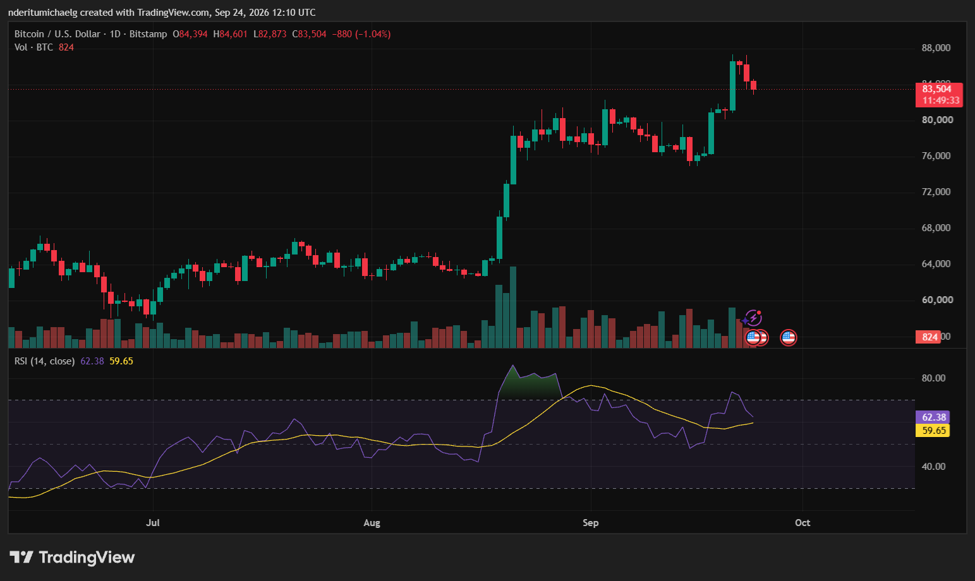975x581 pixels.
Task: Click the yellow 59.65 RSI average axis label
Action: pyautogui.click(x=933, y=430)
